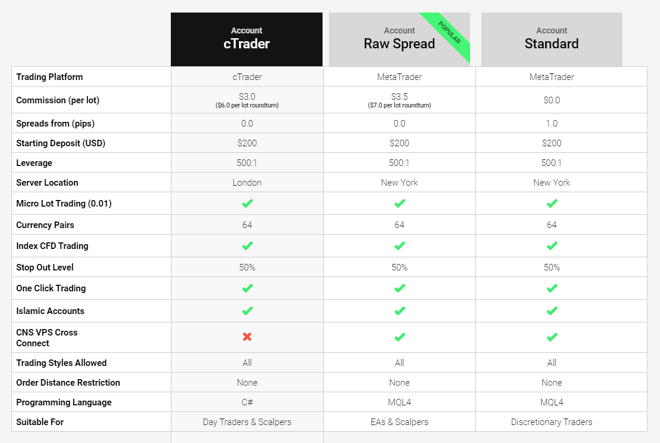Click Raw Spread CNS VPS checkmark
This screenshot has height=443, width=660.
[399, 337]
